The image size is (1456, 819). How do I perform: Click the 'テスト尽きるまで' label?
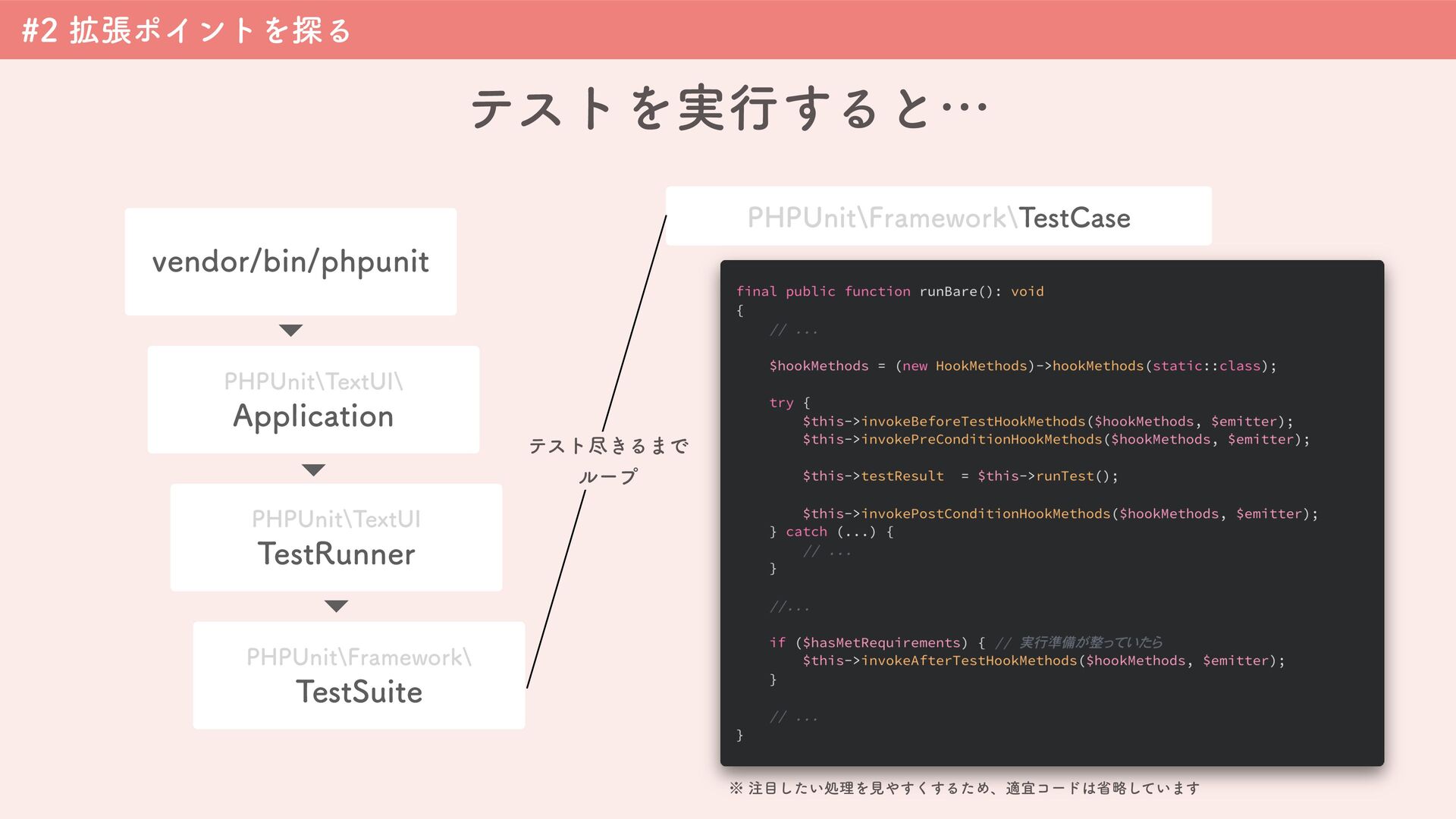[608, 446]
